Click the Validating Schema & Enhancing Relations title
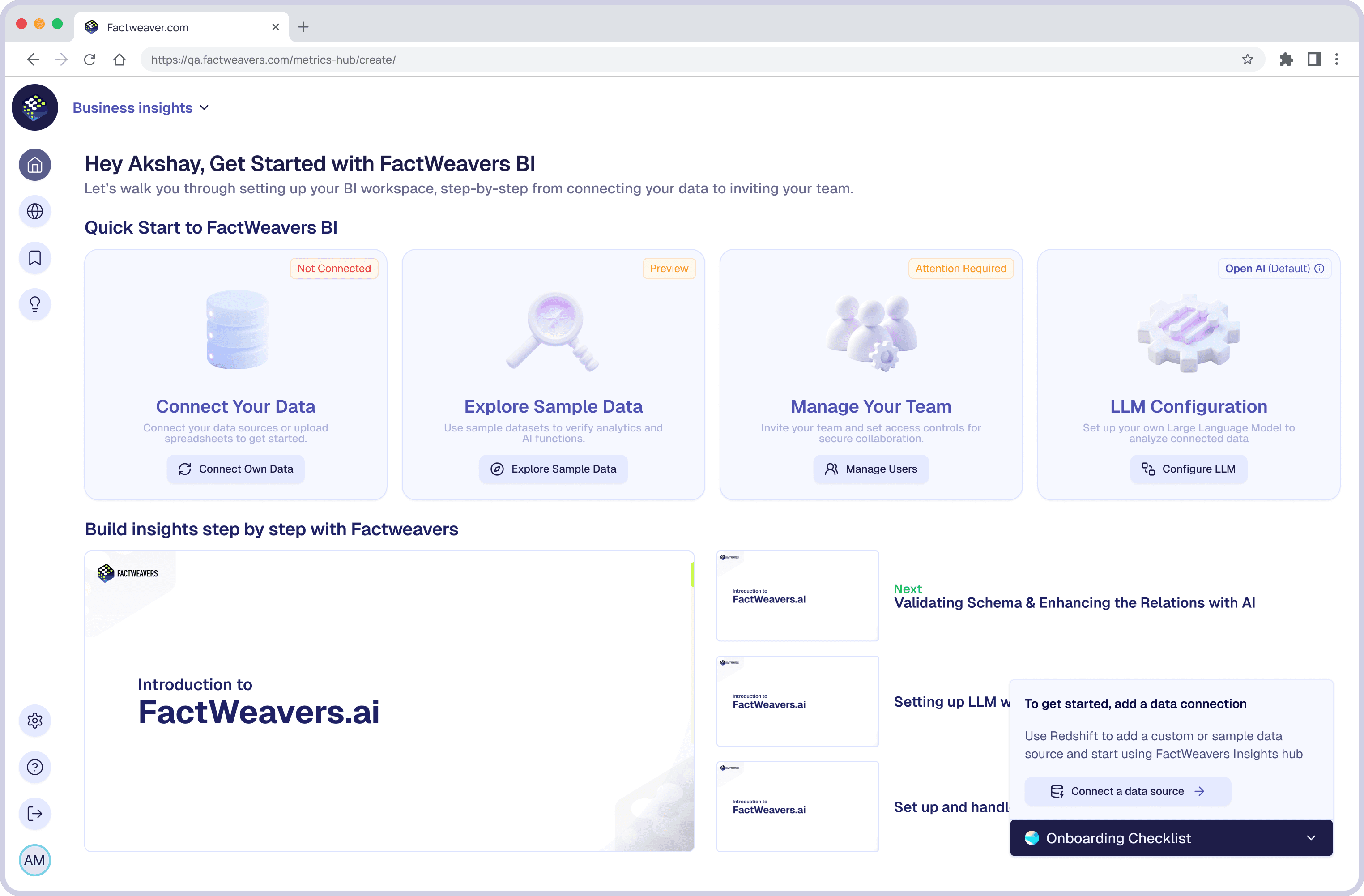This screenshot has width=1364, height=896. tap(1074, 602)
